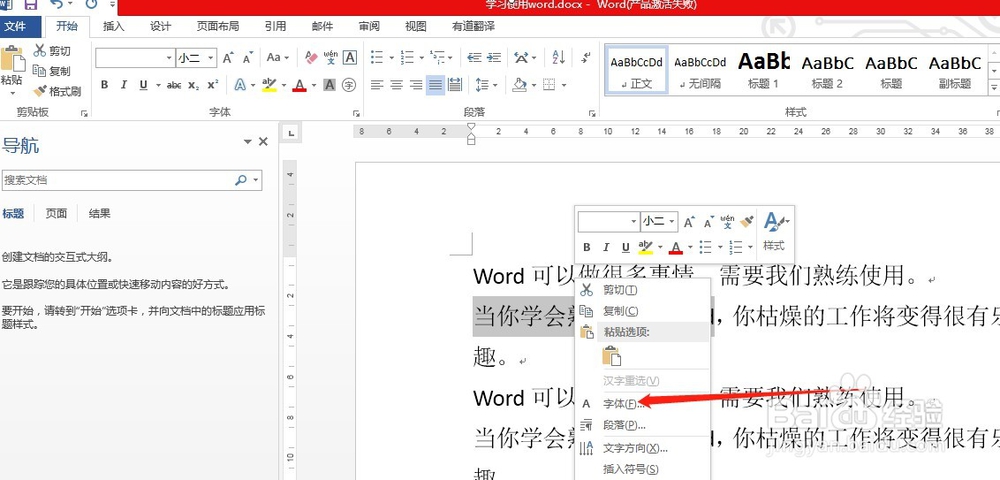The height and width of the screenshot is (480, 1000).
Task: Clear all formatting with the eraser icon
Action: [x=311, y=58]
